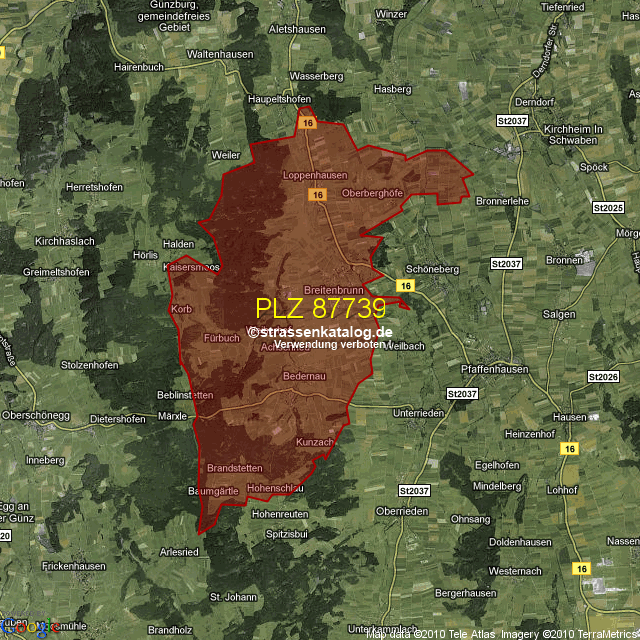Select the Breitenbrunn place label
Screen dimensions: 640x640
pos(331,290)
